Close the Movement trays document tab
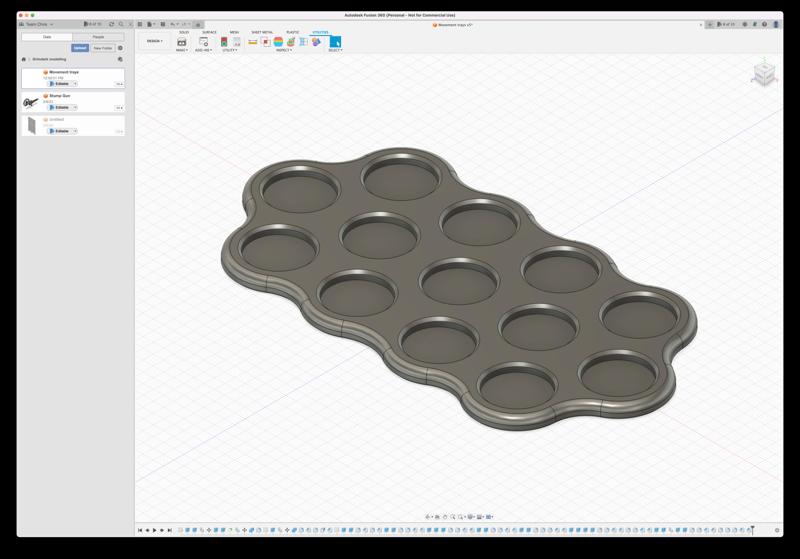The width and height of the screenshot is (800, 559). (701, 24)
